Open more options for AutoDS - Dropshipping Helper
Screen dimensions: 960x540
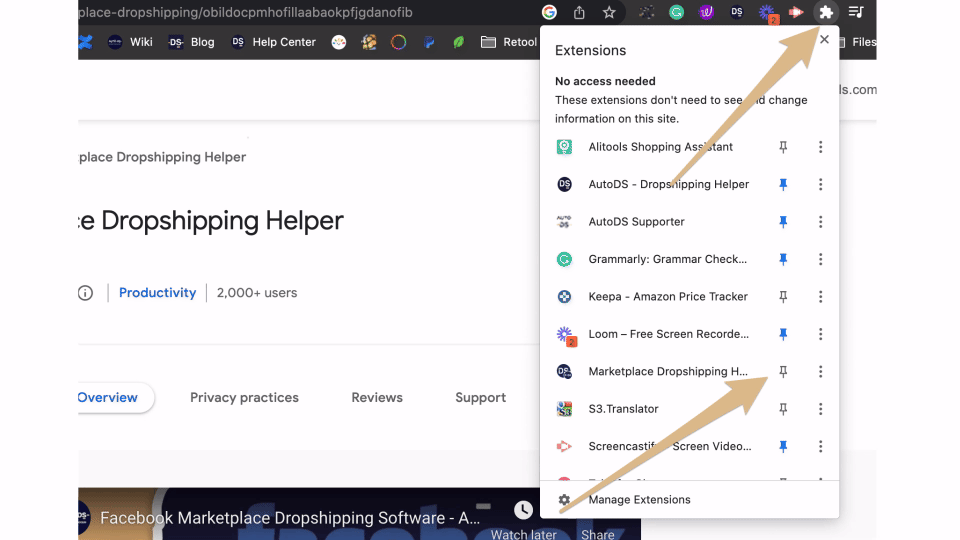click(820, 184)
